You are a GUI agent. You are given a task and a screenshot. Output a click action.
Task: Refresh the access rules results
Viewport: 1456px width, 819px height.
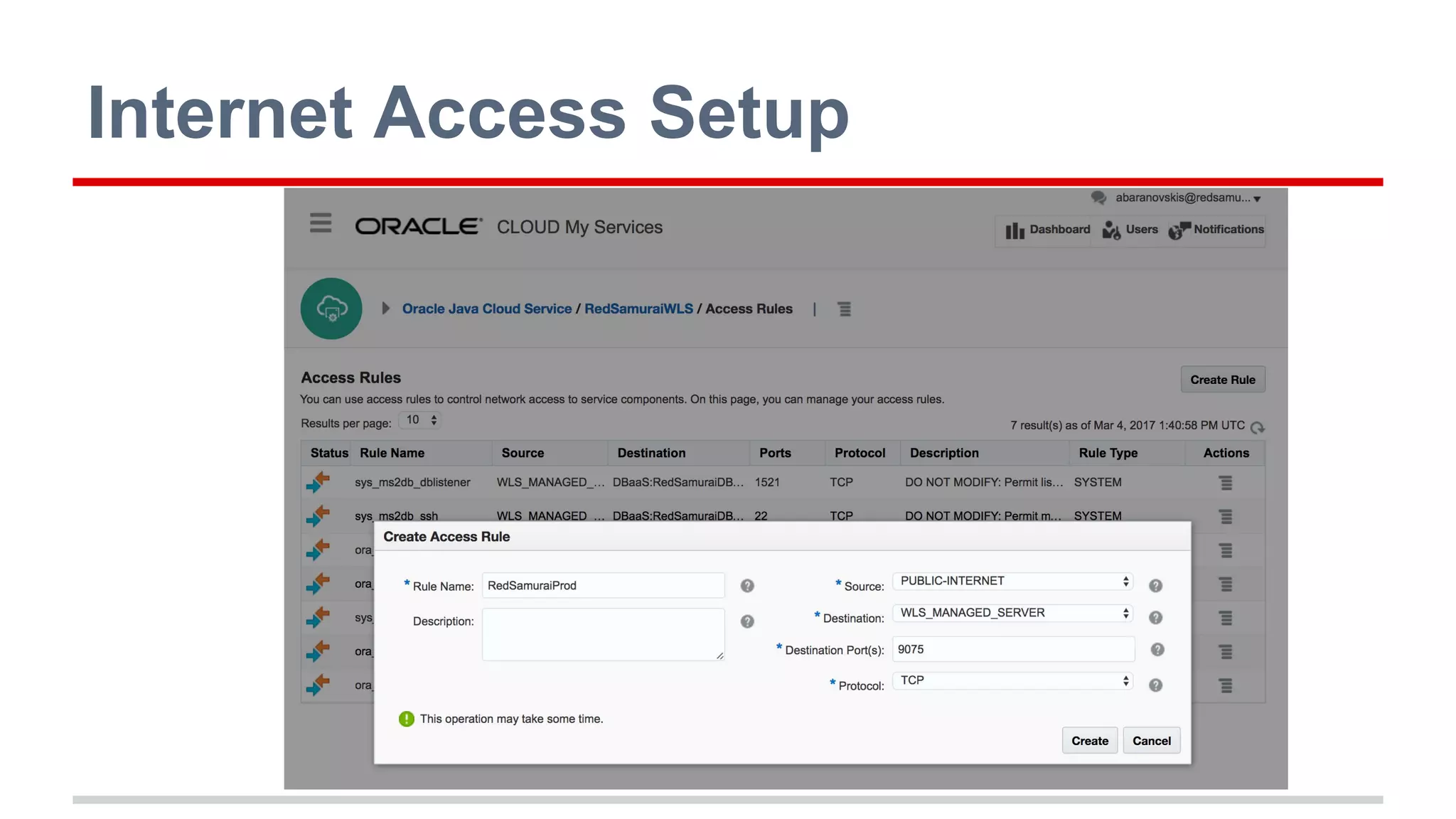point(1258,427)
